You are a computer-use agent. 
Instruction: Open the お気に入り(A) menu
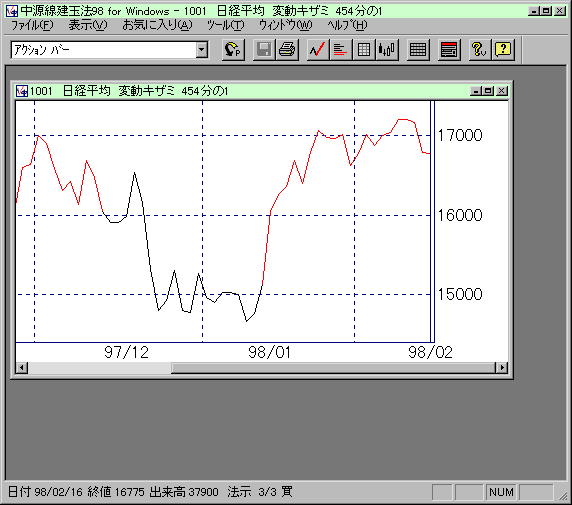pyautogui.click(x=157, y=25)
